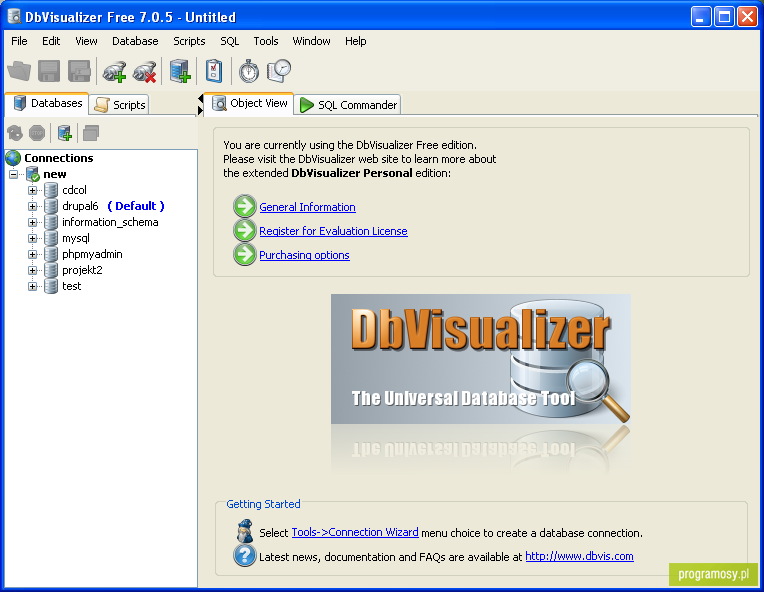Click the Save As floppy toolbar icon
Viewport: 764px width, 592px height.
[79, 71]
